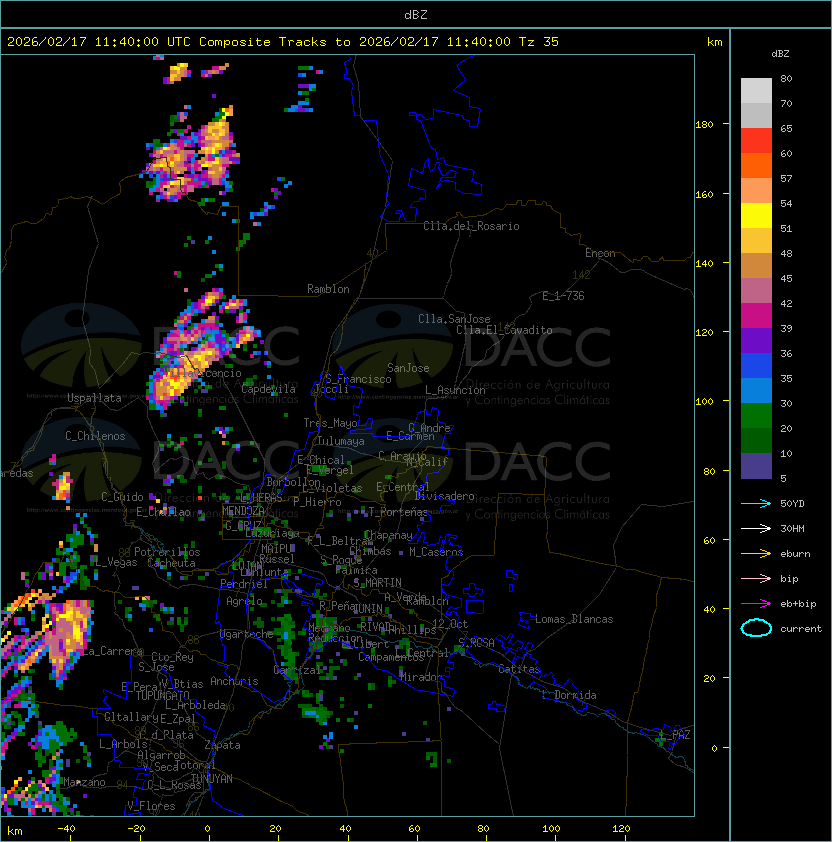The width and height of the screenshot is (832, 842).
Task: Select the purple swatch below 39 dBZ
Action: click(x=756, y=340)
